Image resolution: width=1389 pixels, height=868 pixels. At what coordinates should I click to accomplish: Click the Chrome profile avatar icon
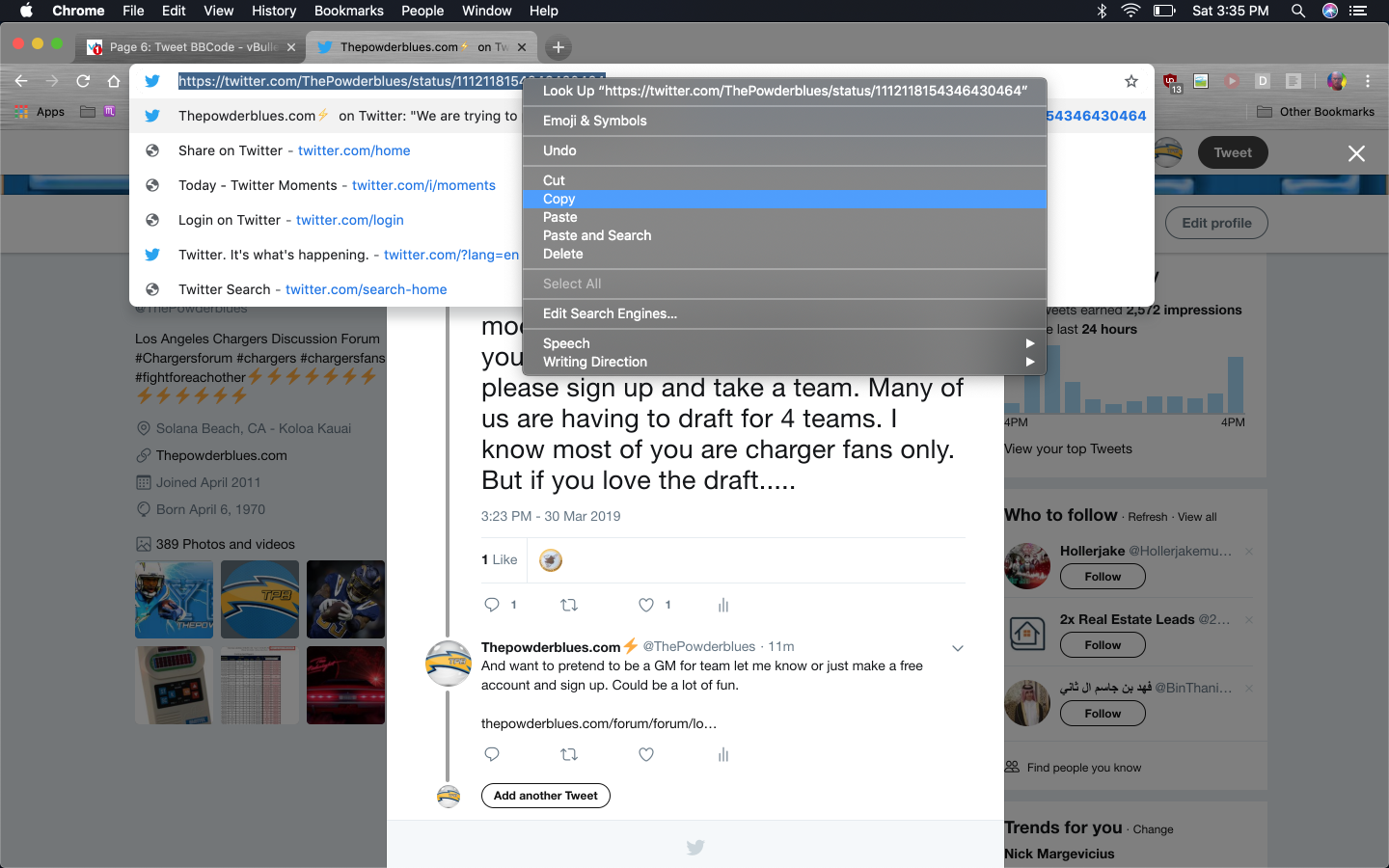pyautogui.click(x=1336, y=81)
